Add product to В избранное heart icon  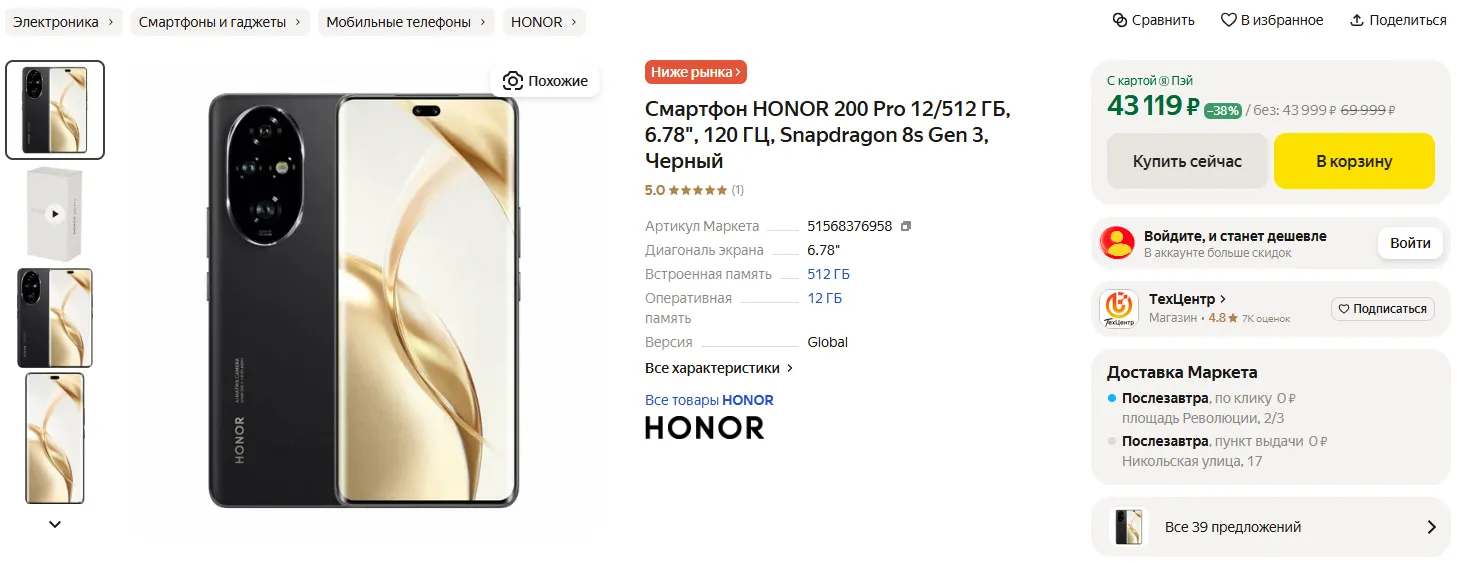1229,20
